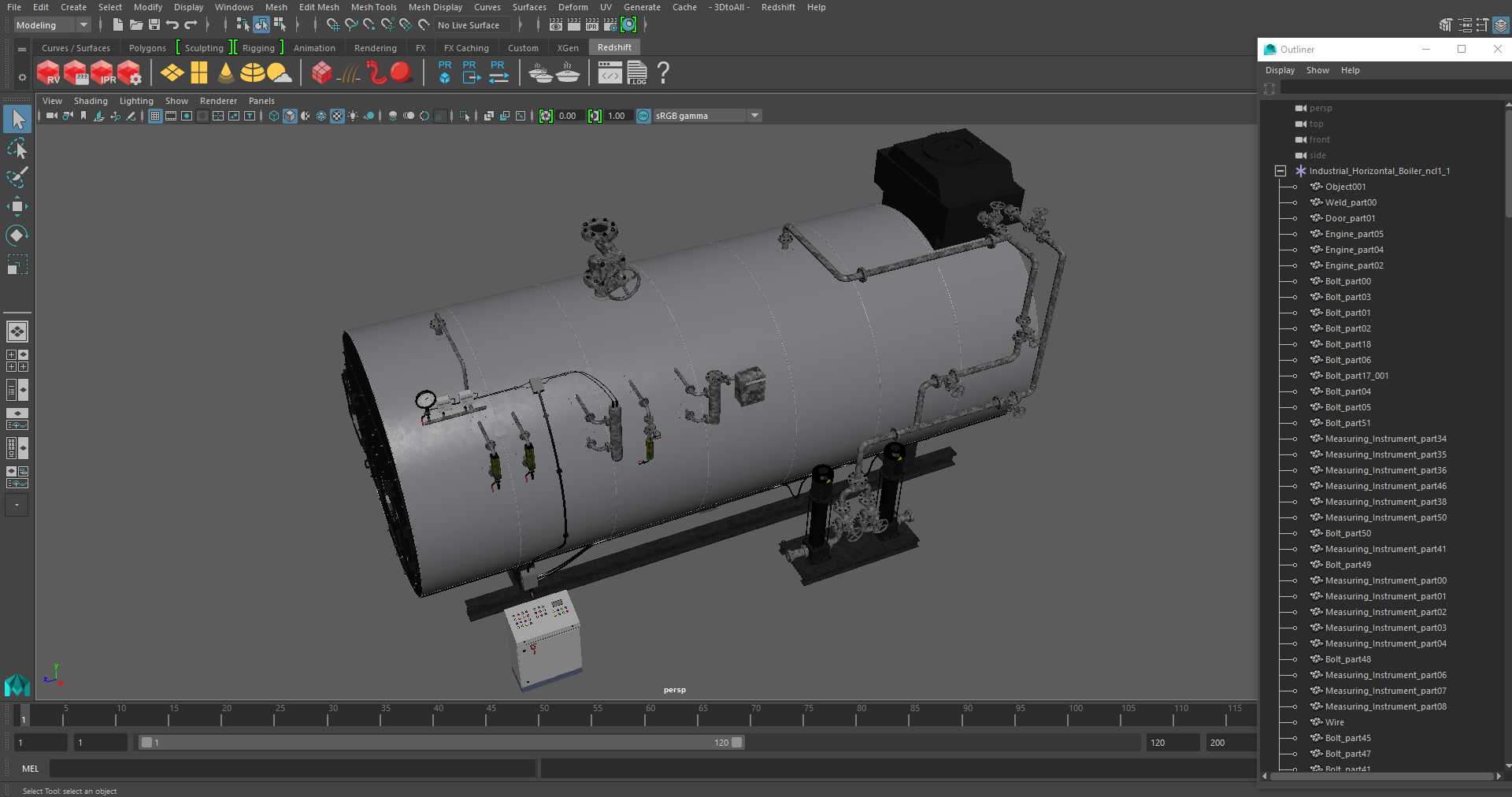Click the playback end time field 120

coord(1172,742)
